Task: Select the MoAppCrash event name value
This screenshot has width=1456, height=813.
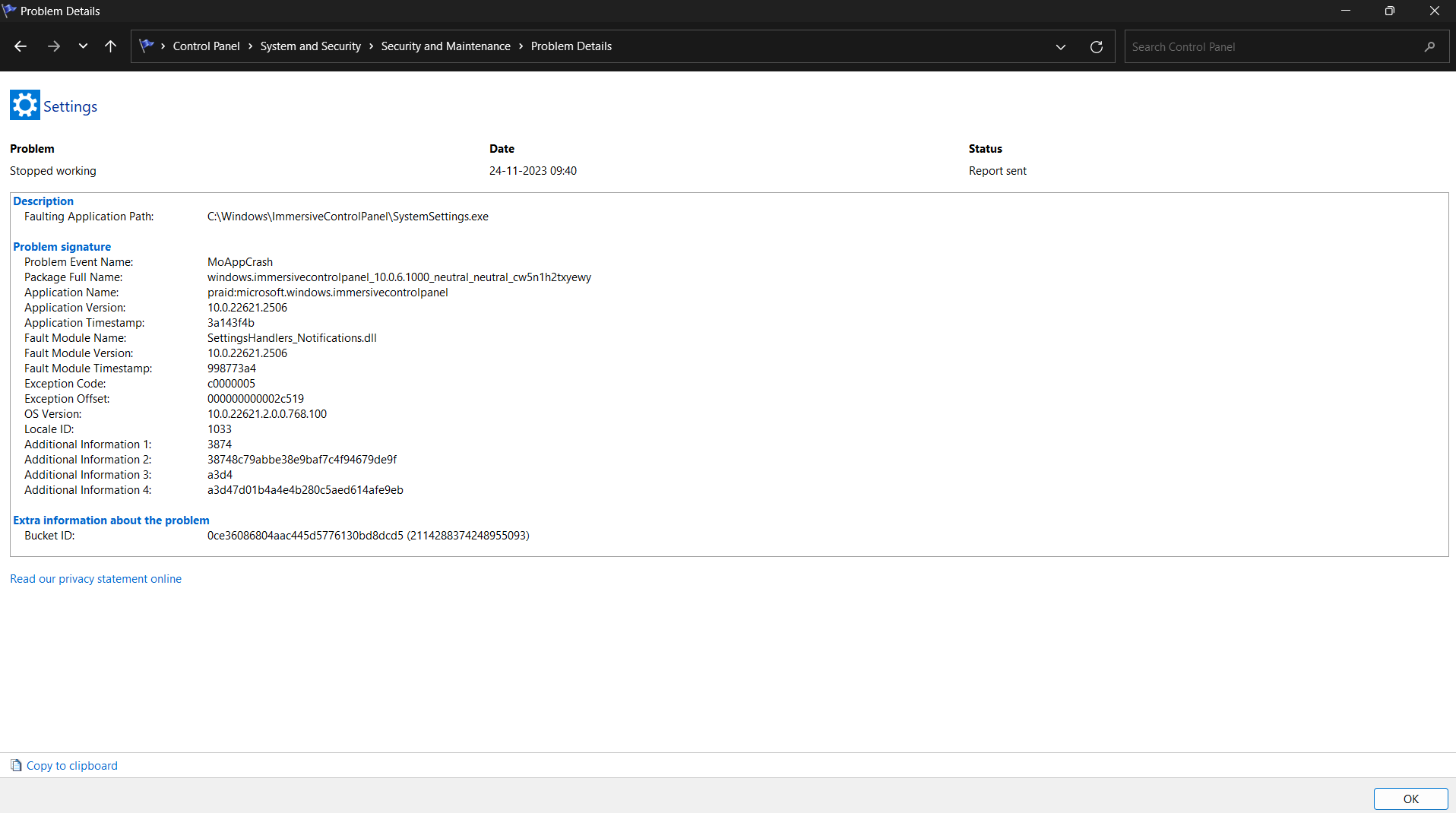Action: (x=240, y=262)
